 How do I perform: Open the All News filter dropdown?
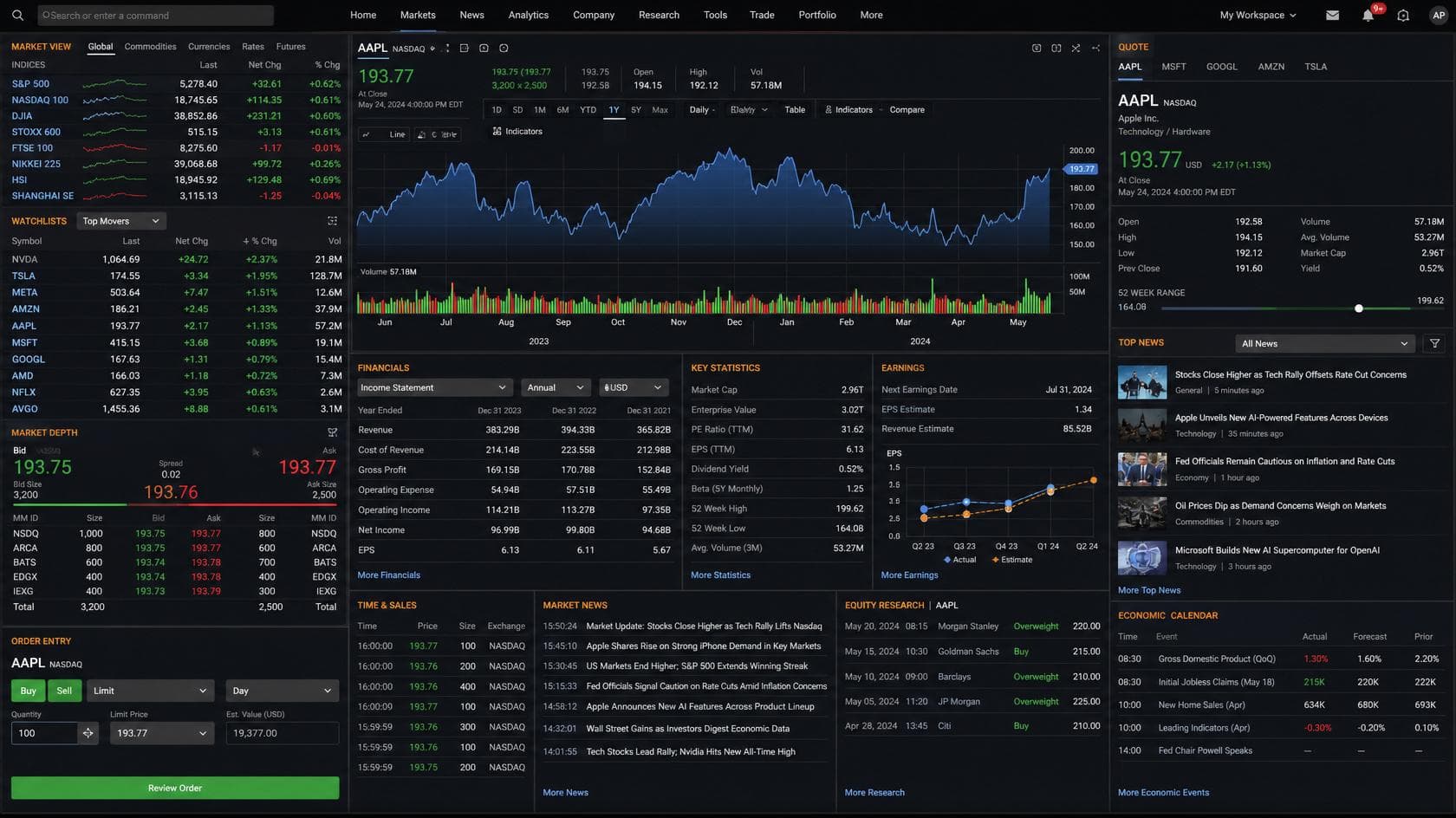tap(1324, 344)
